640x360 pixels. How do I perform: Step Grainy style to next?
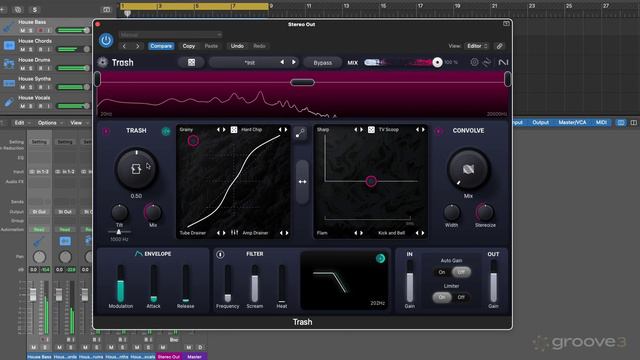(224, 129)
